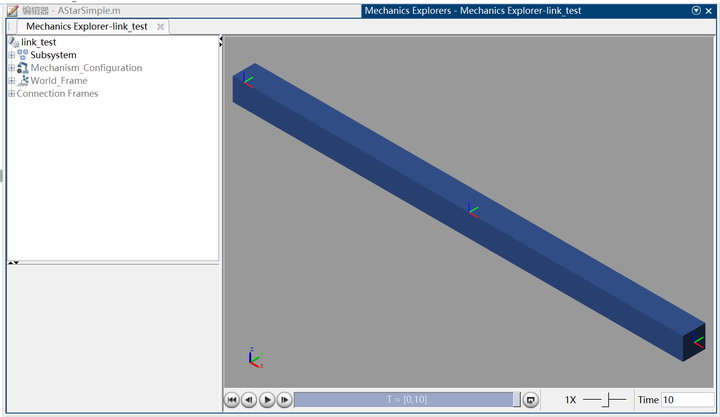Select World_Frame tree label
Image resolution: width=720 pixels, height=417 pixels.
tap(59, 81)
